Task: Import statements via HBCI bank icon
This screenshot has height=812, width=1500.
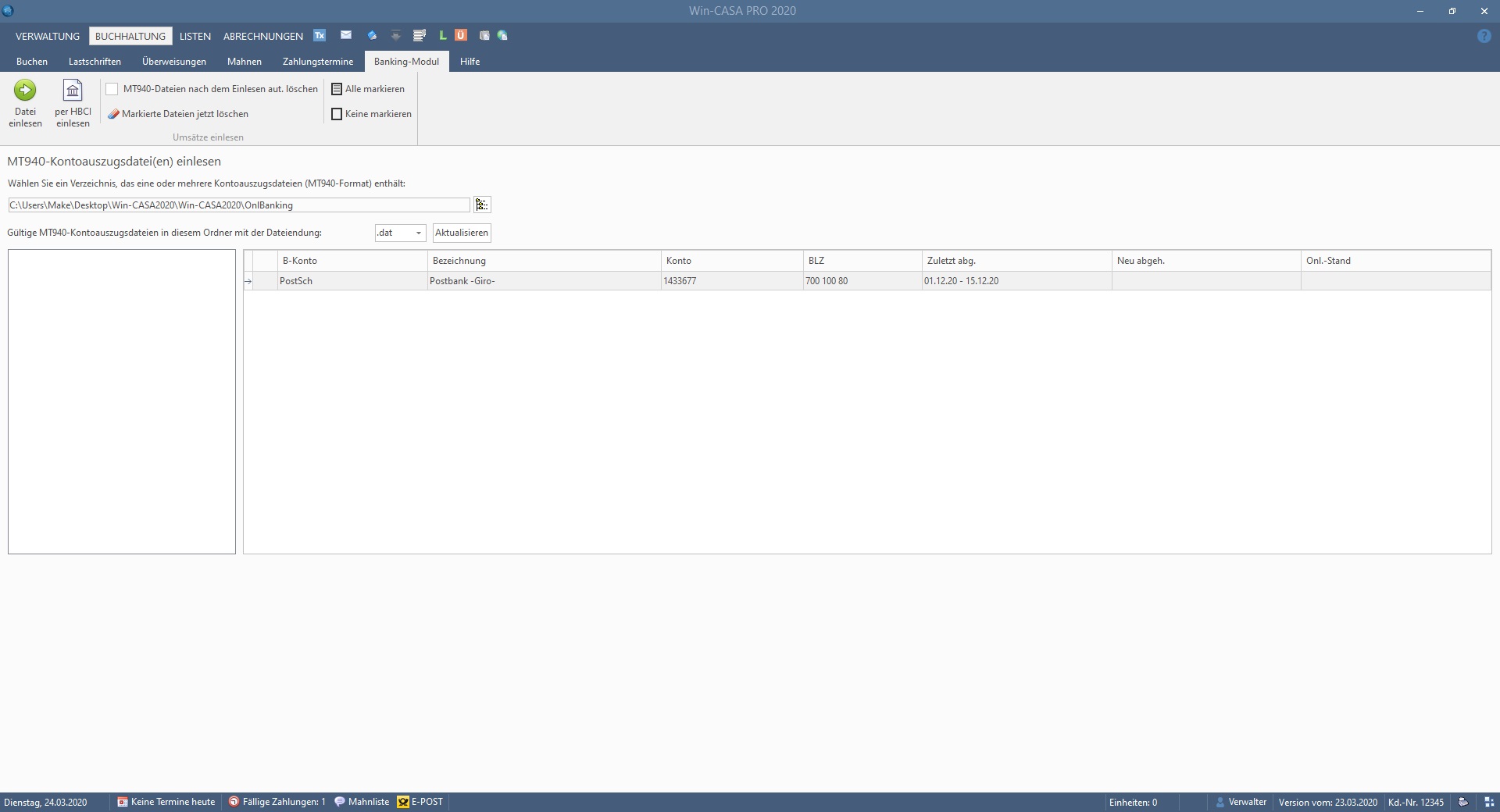Action: click(x=73, y=91)
